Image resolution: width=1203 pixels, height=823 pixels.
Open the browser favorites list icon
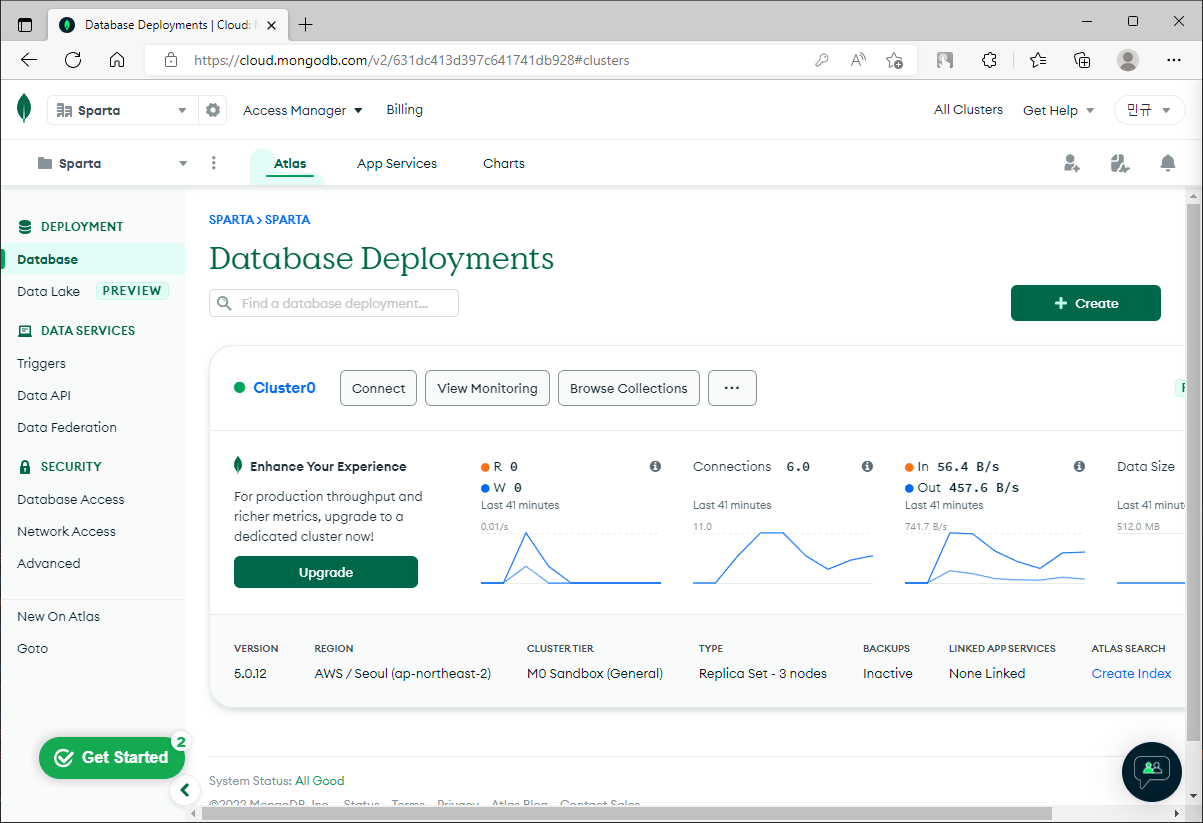click(x=1038, y=60)
